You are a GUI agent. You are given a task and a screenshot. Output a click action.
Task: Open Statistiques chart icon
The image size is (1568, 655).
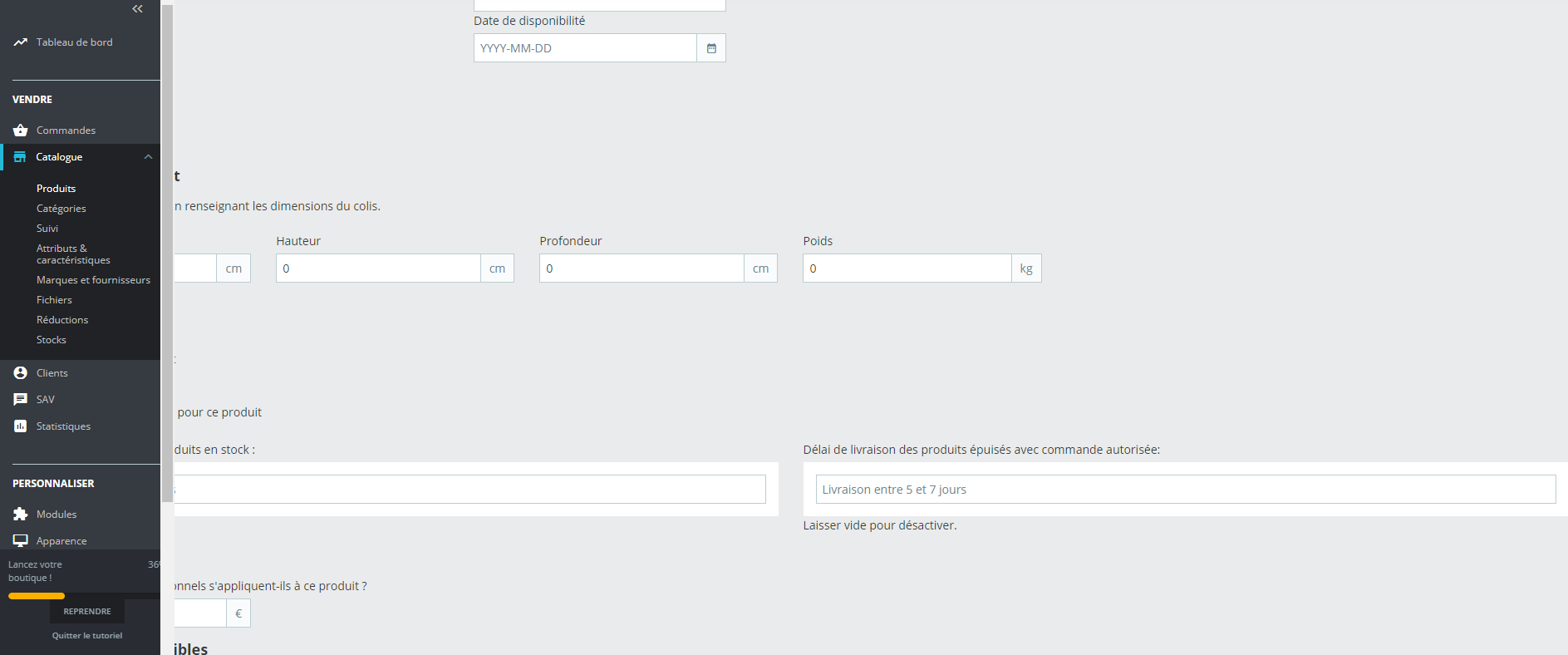point(21,426)
